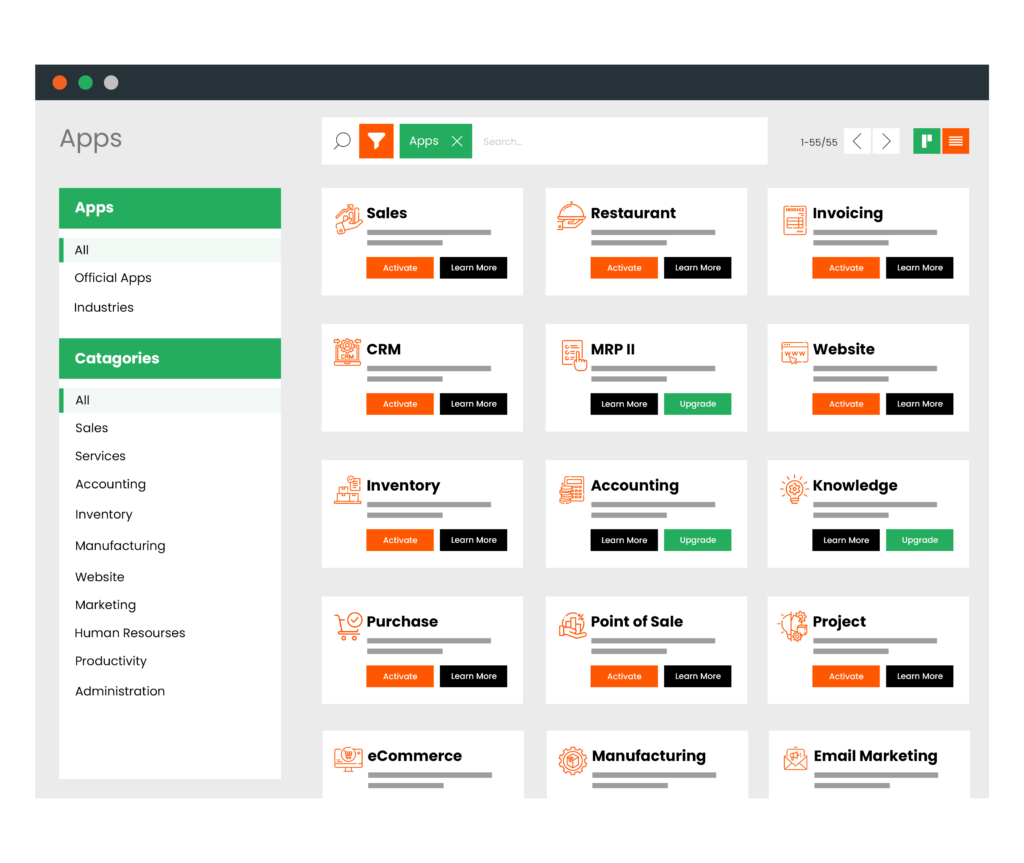Click the Purchase shopping cart icon
The width and height of the screenshot is (1024, 863).
pos(348,625)
